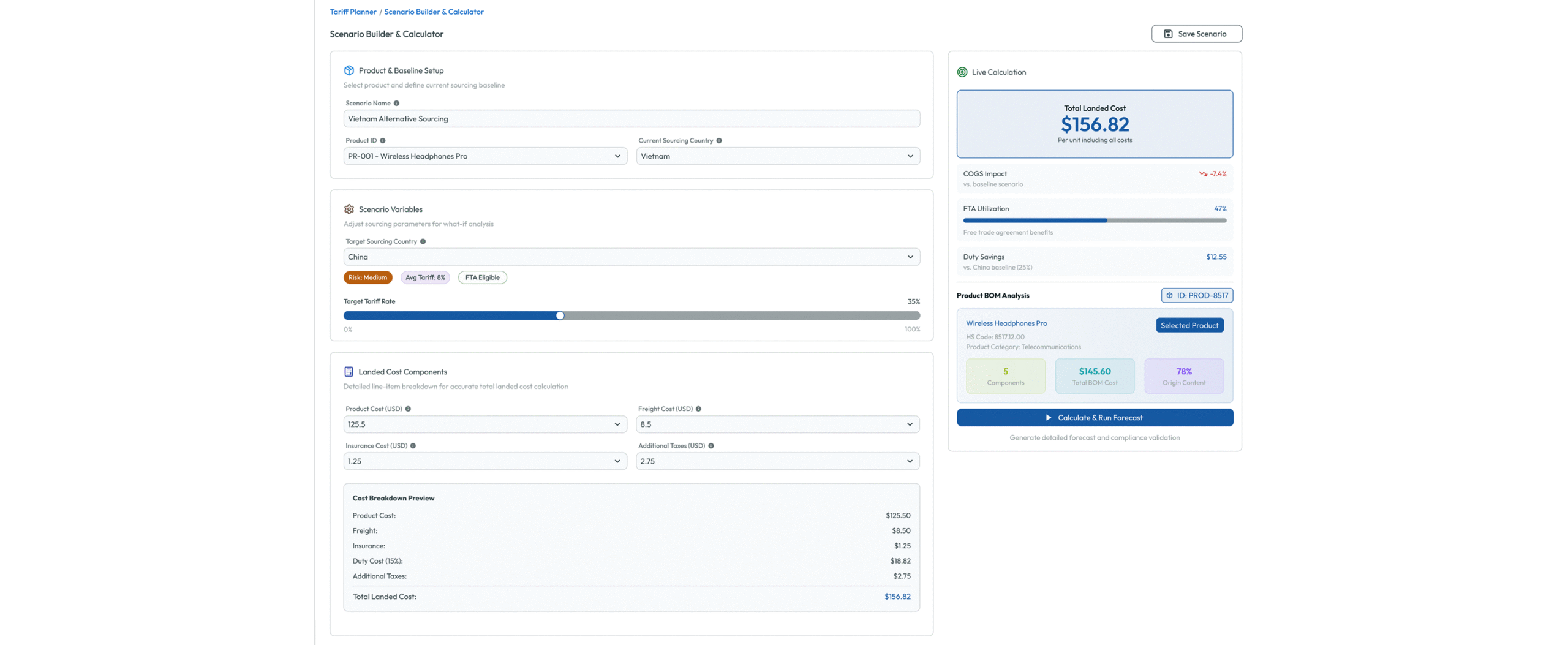This screenshot has width=1568, height=645.
Task: Click the ID: PROD-8517 badge
Action: [x=1197, y=295]
